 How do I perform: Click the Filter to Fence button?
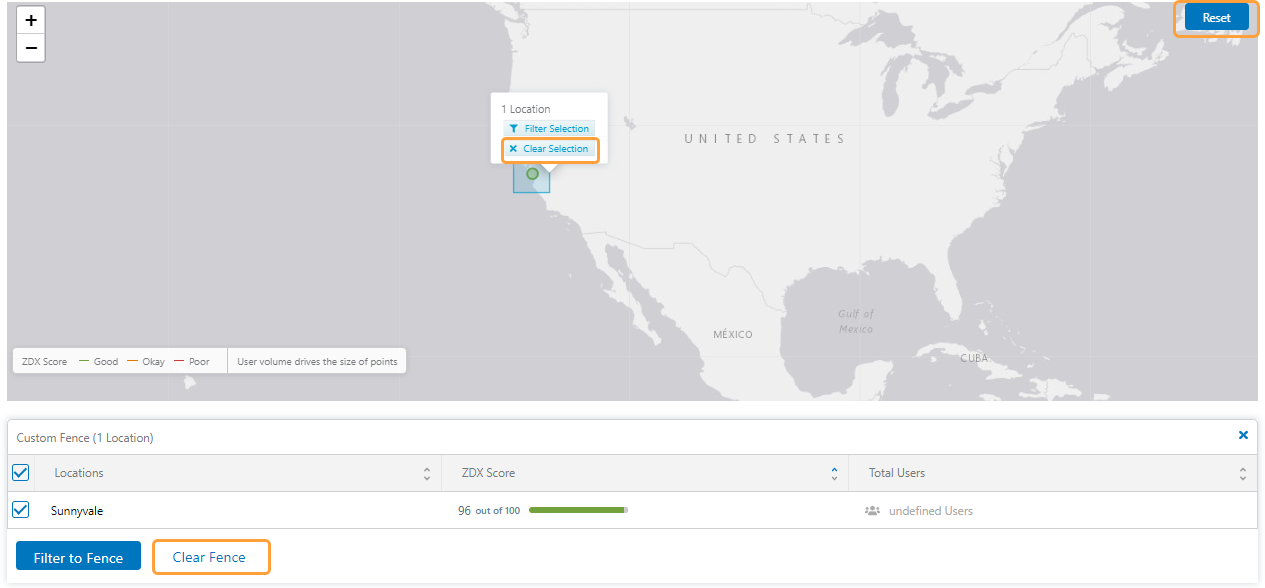pos(78,556)
